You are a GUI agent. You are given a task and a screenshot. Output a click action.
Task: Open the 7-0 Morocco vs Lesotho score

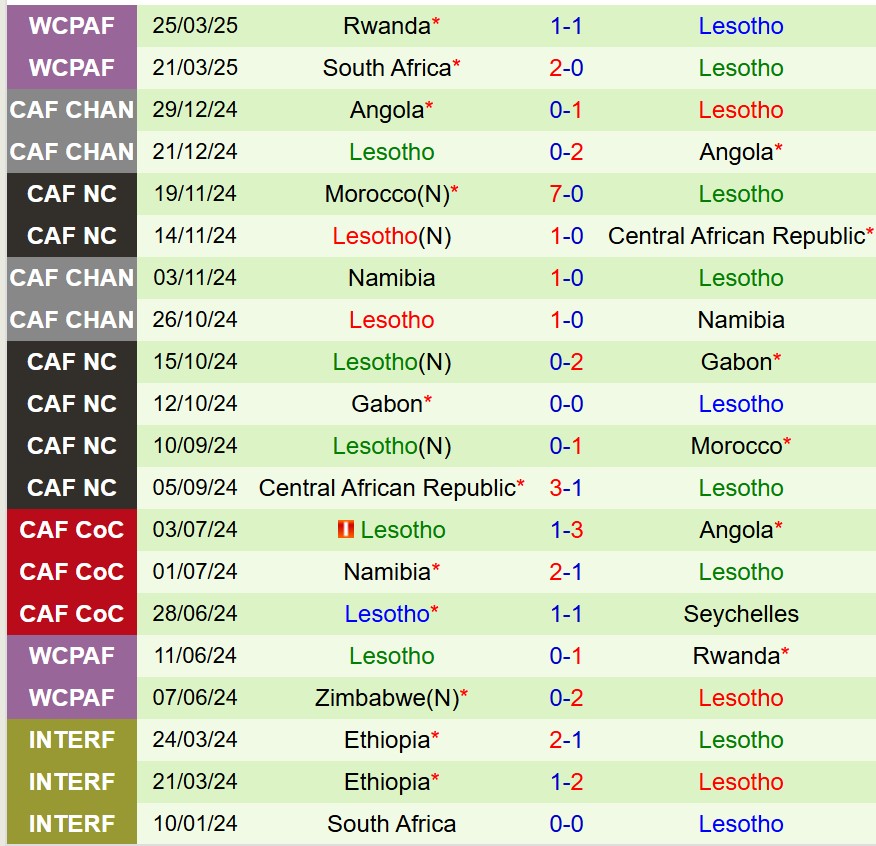[566, 194]
